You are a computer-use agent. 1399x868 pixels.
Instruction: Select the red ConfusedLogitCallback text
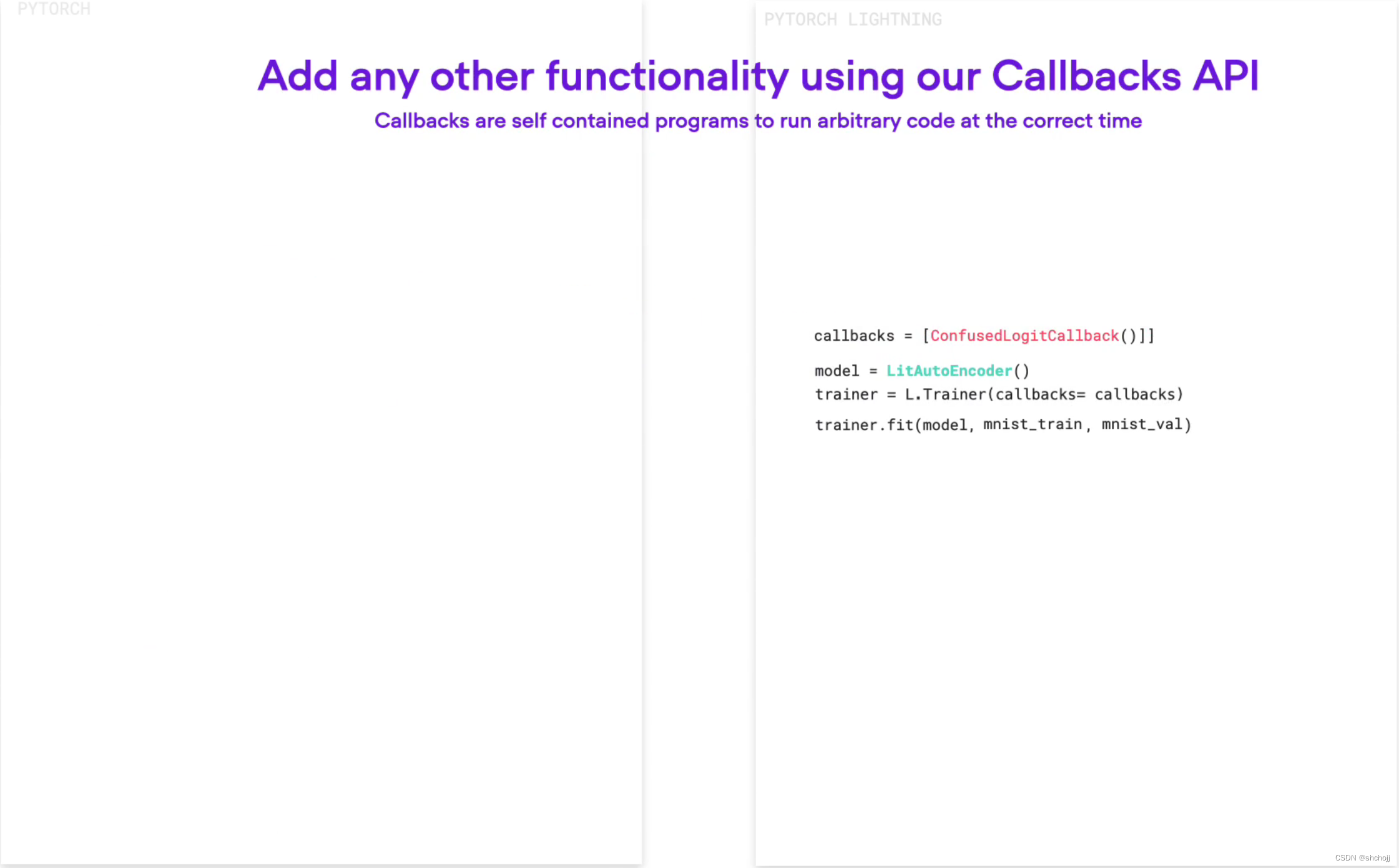tap(1024, 336)
